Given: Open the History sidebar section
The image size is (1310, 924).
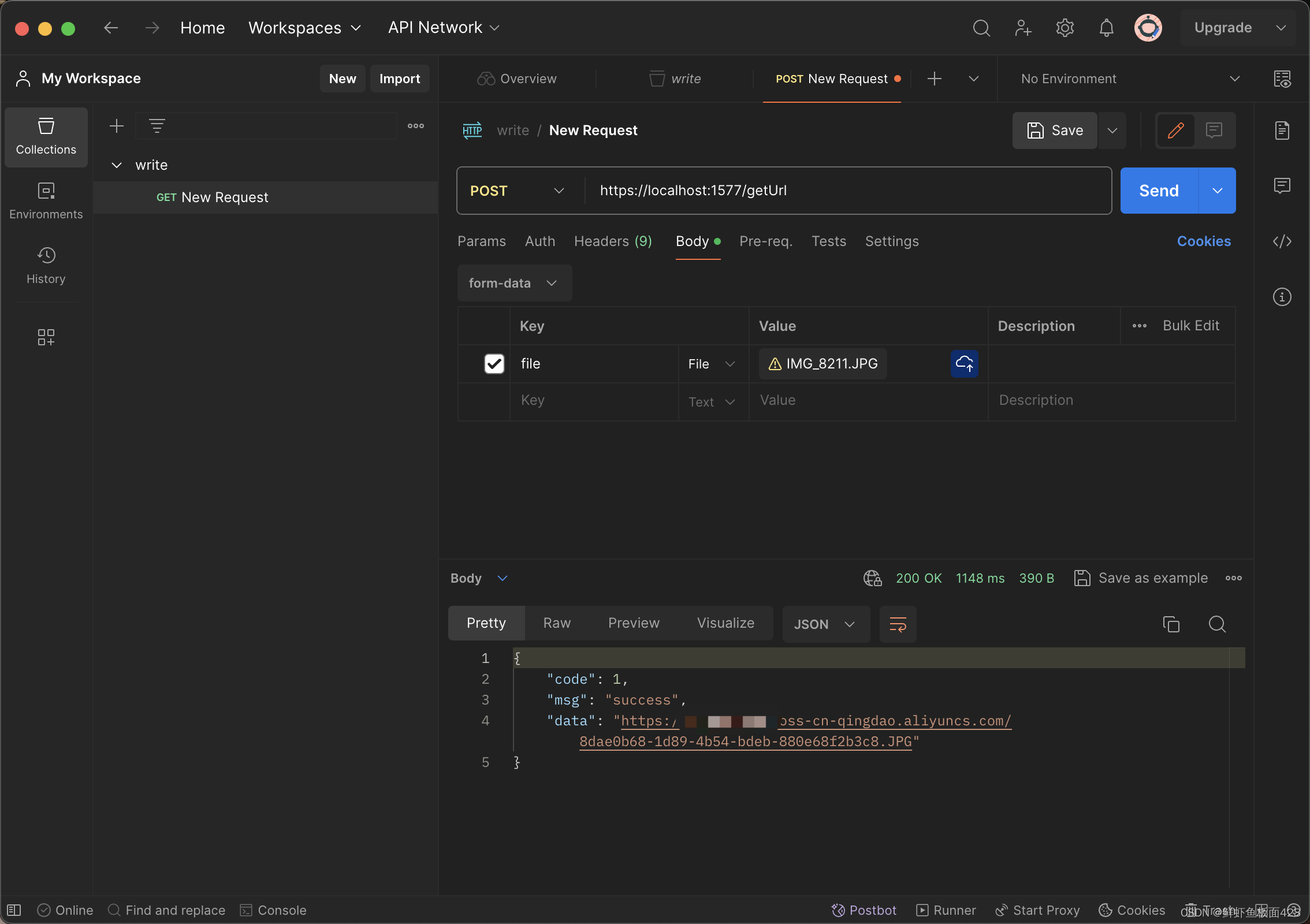Looking at the screenshot, I should 46,266.
